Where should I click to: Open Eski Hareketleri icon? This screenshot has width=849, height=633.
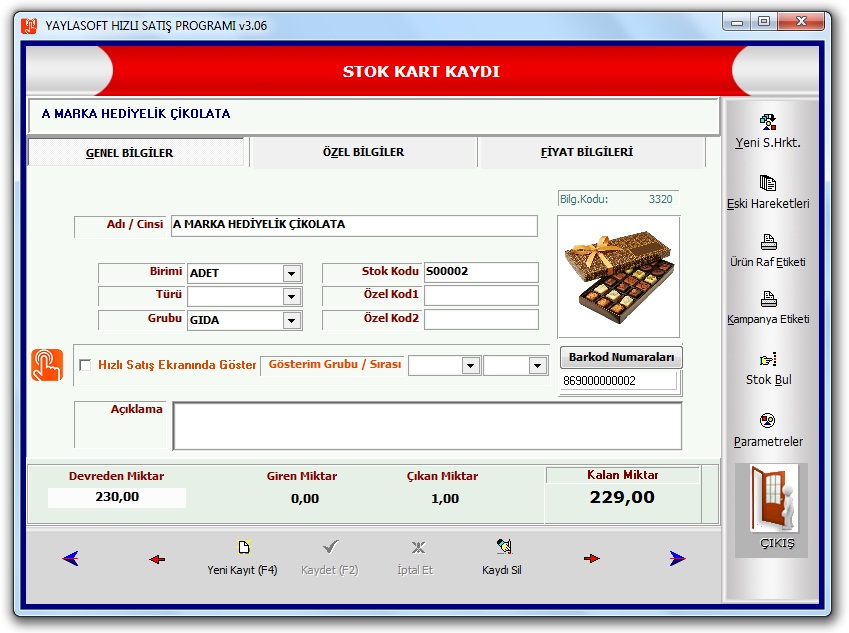(x=767, y=183)
